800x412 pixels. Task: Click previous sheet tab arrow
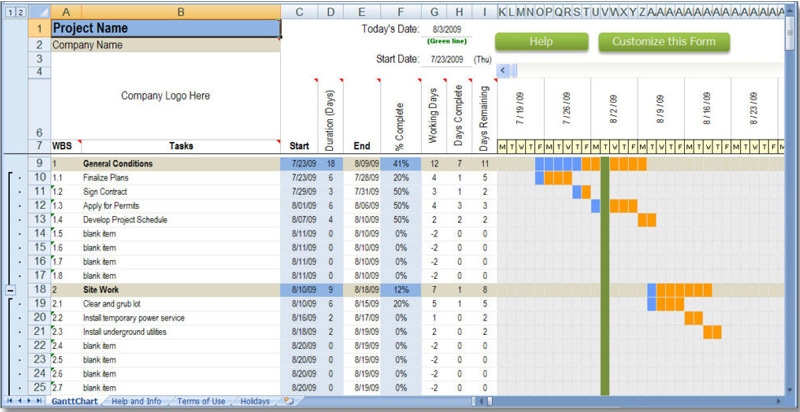coord(19,401)
